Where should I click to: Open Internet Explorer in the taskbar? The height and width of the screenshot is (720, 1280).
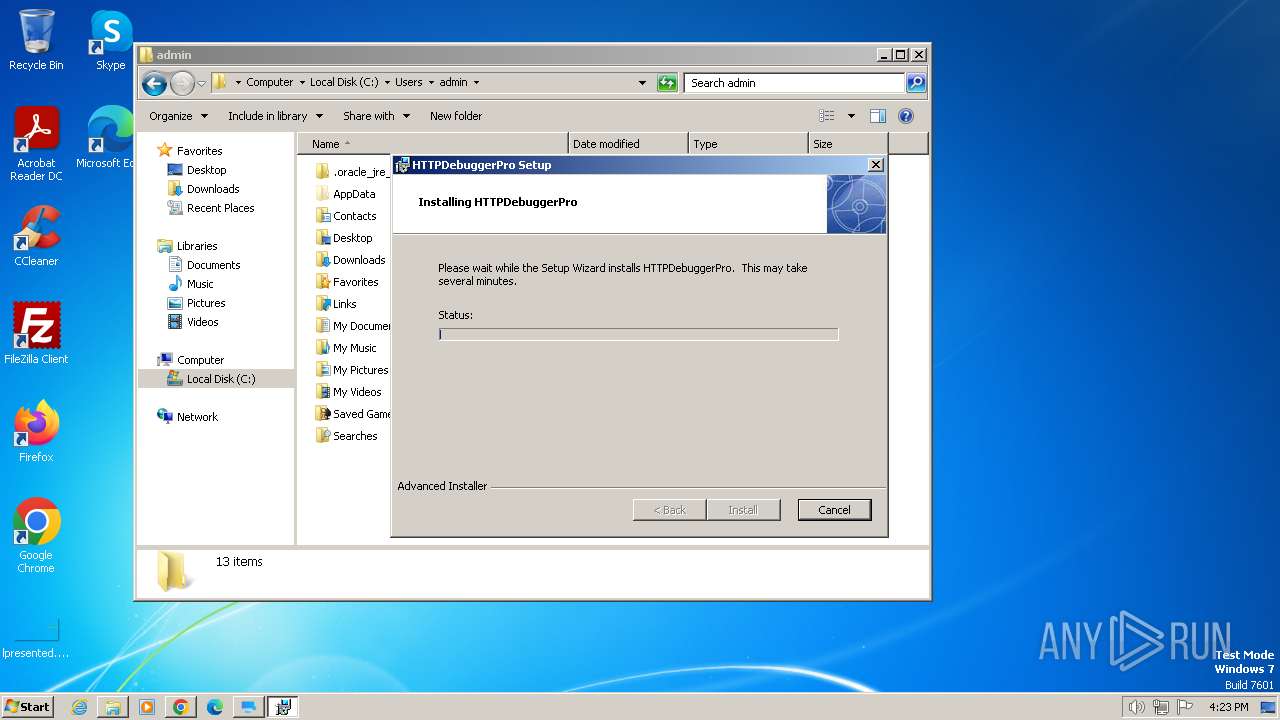tap(79, 707)
